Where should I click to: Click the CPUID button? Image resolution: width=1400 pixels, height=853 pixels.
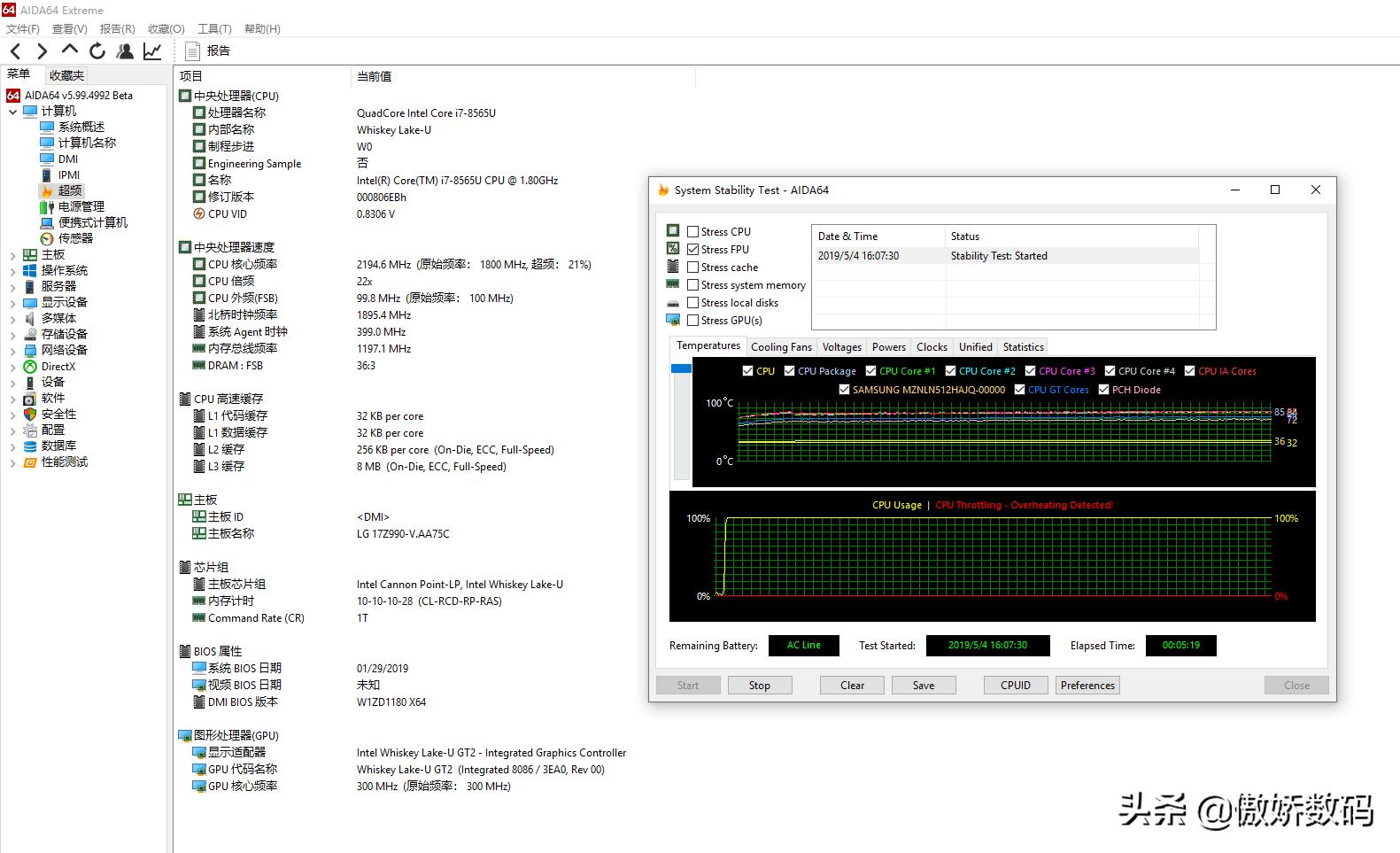1016,686
